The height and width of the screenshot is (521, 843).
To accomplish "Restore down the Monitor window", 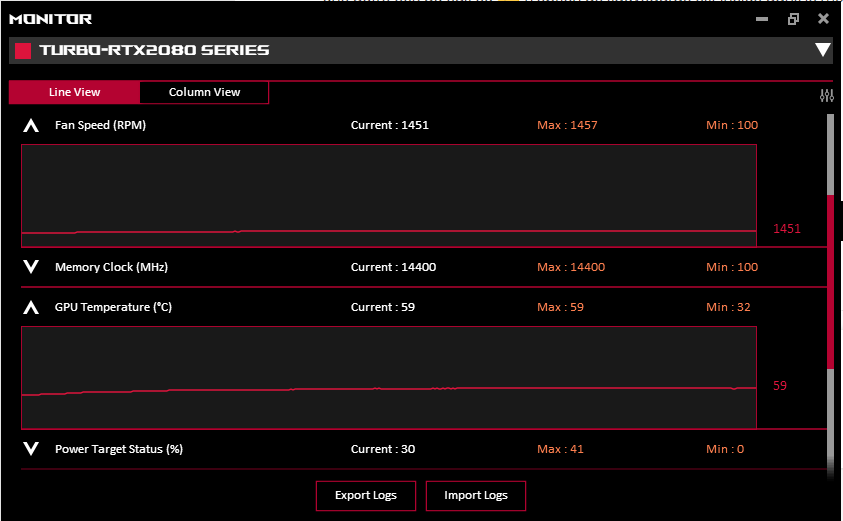I will coord(794,18).
